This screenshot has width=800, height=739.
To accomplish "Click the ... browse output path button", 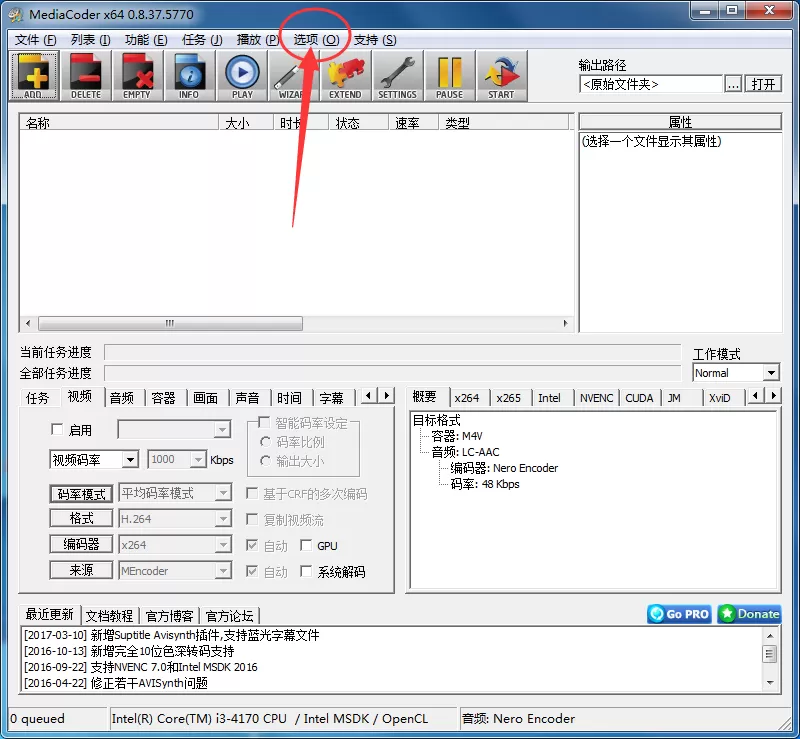I will [x=733, y=84].
